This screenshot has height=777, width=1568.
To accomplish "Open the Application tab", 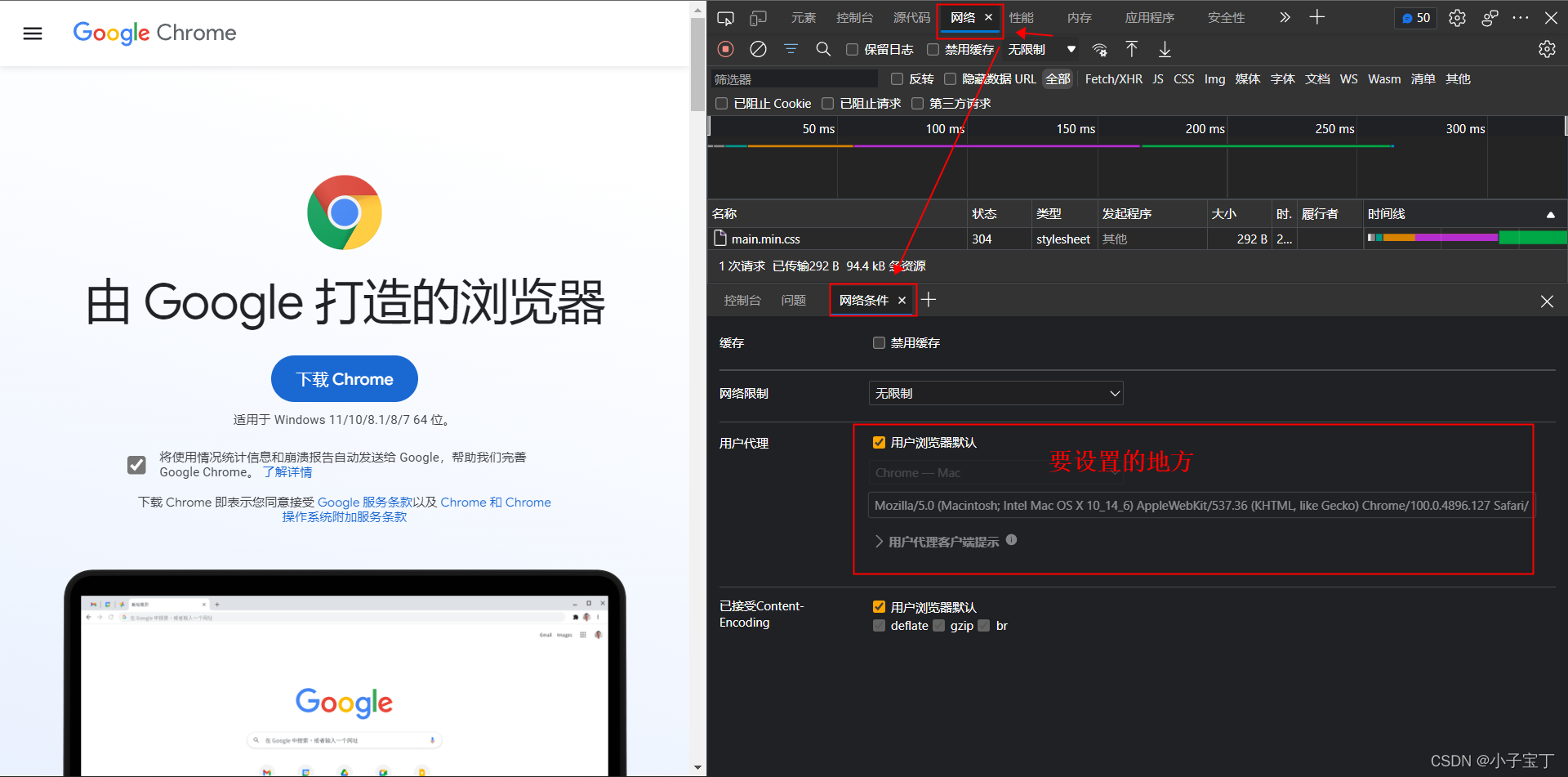I will [x=1150, y=18].
